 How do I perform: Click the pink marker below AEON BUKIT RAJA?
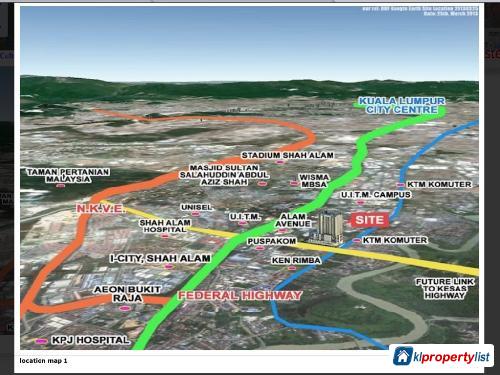tap(124, 308)
